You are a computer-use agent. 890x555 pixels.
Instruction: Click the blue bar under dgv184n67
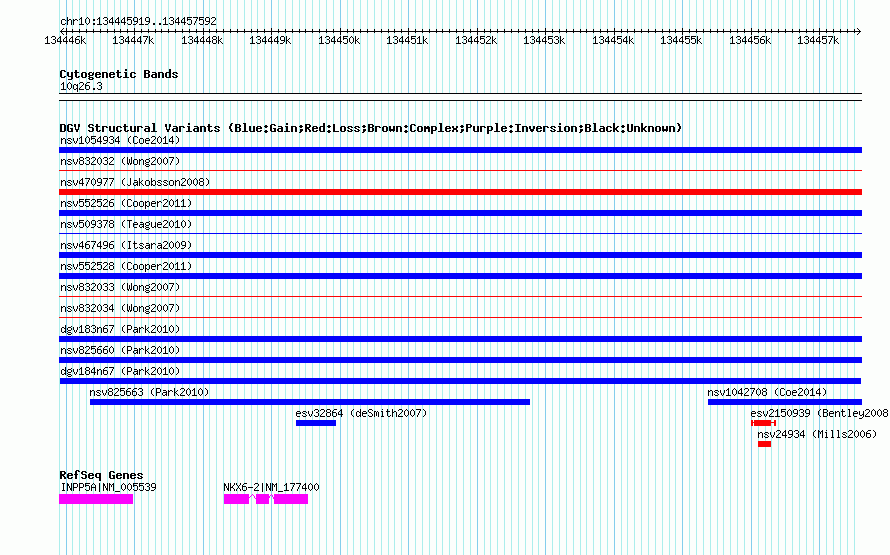(460, 381)
